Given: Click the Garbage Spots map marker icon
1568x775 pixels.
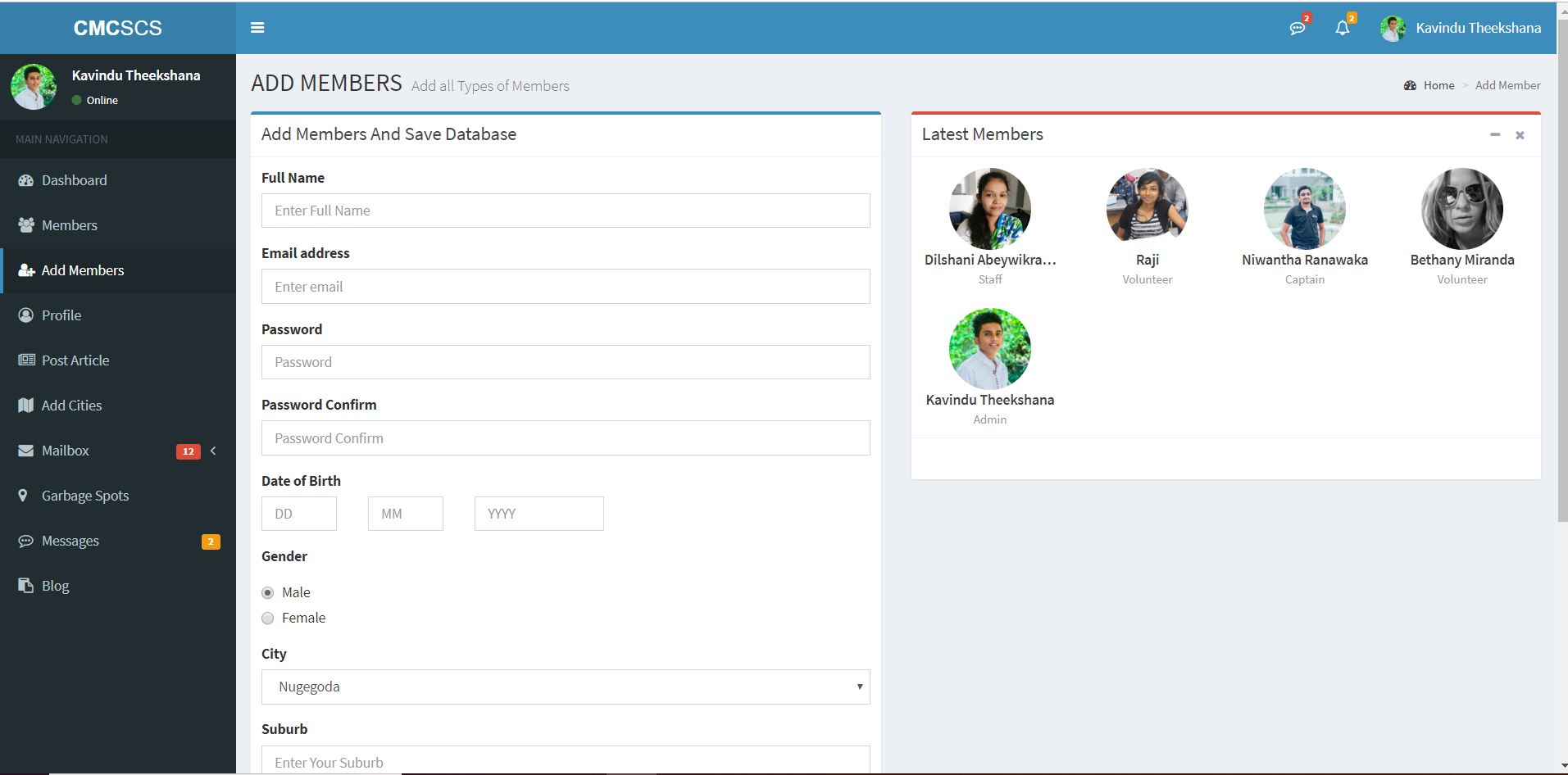Looking at the screenshot, I should coord(23,496).
